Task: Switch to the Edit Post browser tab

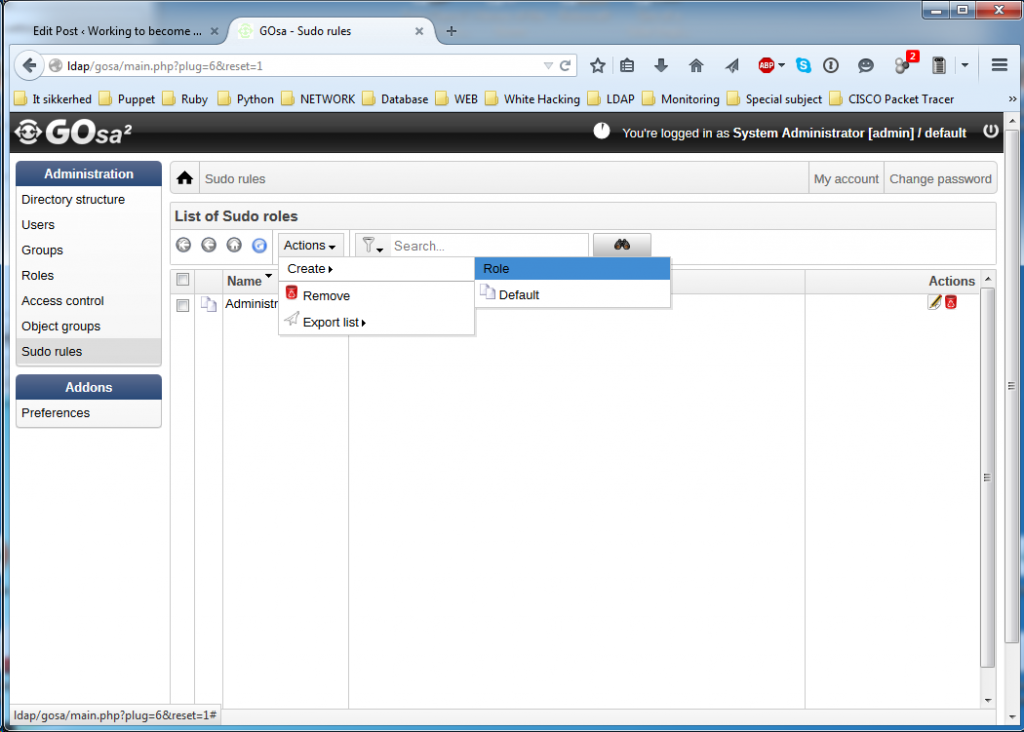Action: (118, 31)
